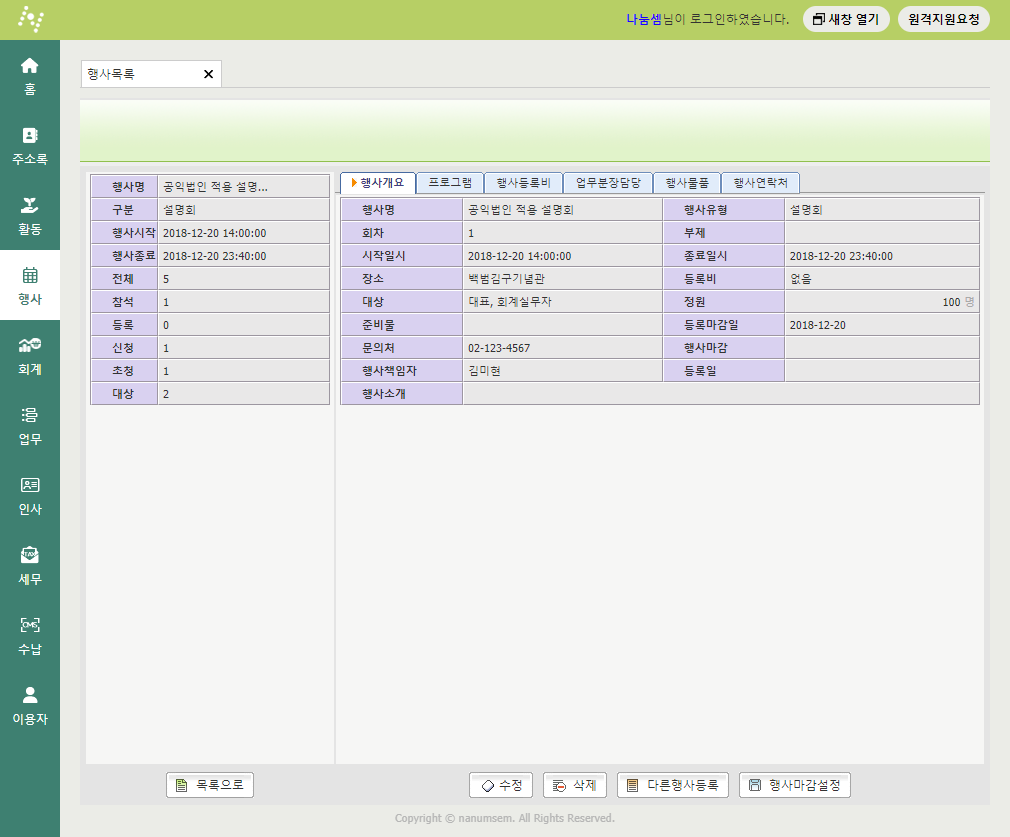Switch to the 행사연락처 tab

coord(761,183)
